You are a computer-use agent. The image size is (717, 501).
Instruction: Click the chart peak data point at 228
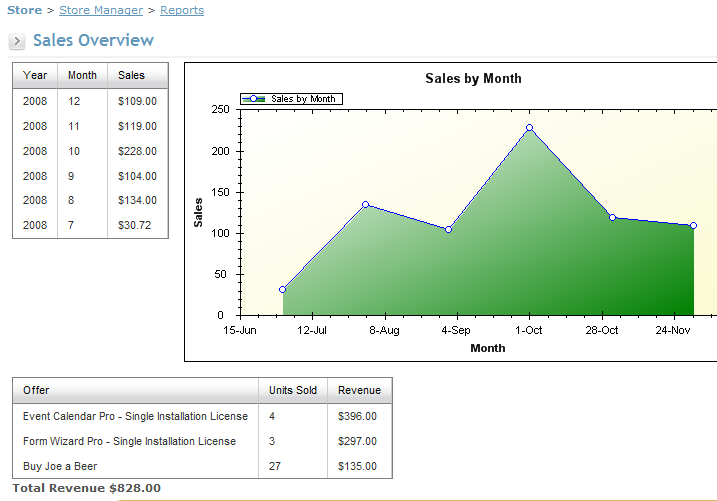tap(529, 128)
